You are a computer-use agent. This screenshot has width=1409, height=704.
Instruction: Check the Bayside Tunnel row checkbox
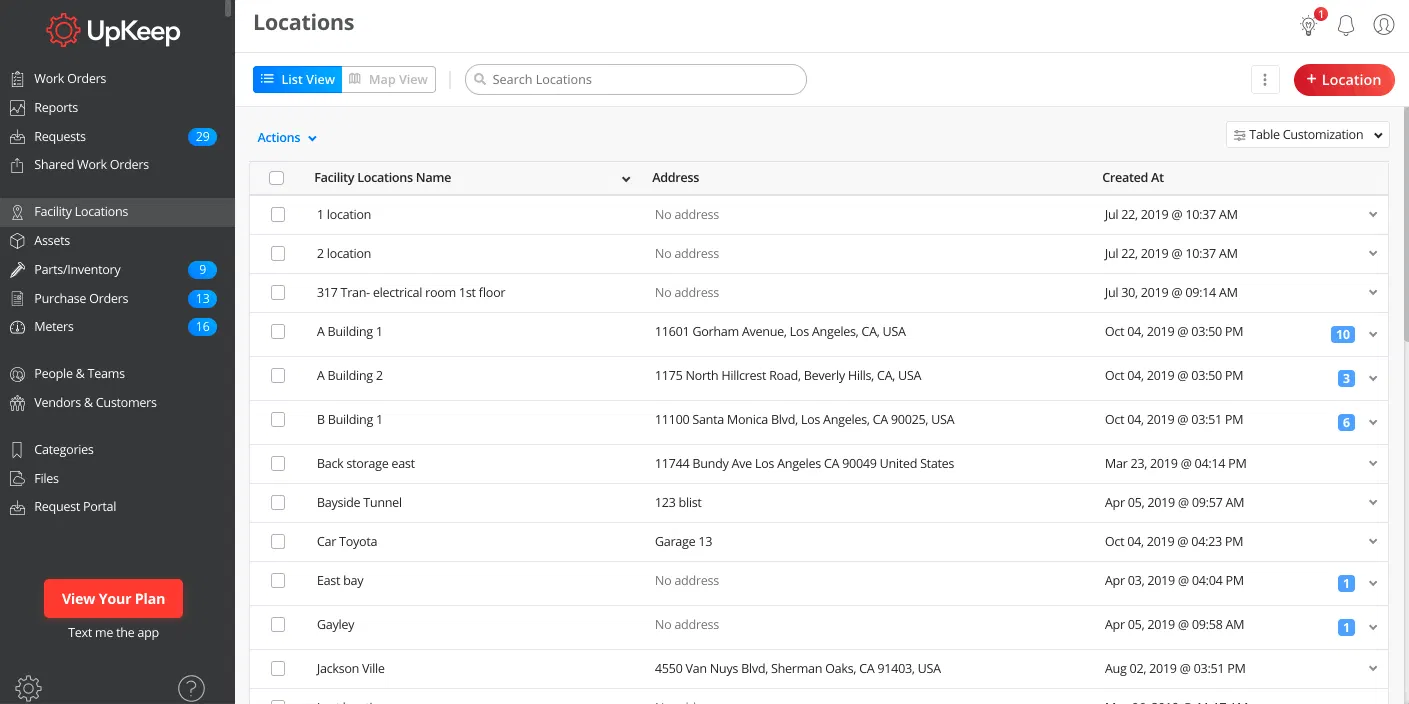[x=278, y=503]
